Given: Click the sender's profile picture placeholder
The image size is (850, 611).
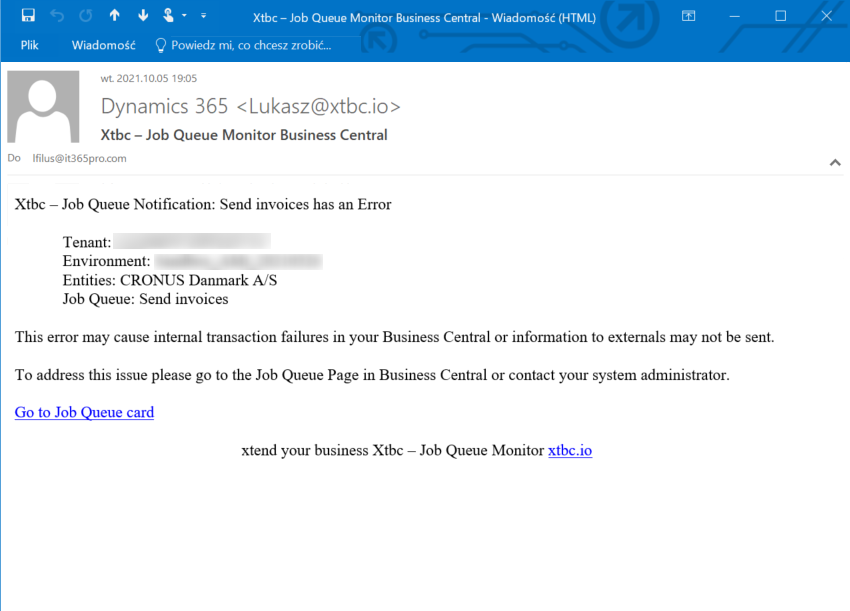Looking at the screenshot, I should [43, 105].
